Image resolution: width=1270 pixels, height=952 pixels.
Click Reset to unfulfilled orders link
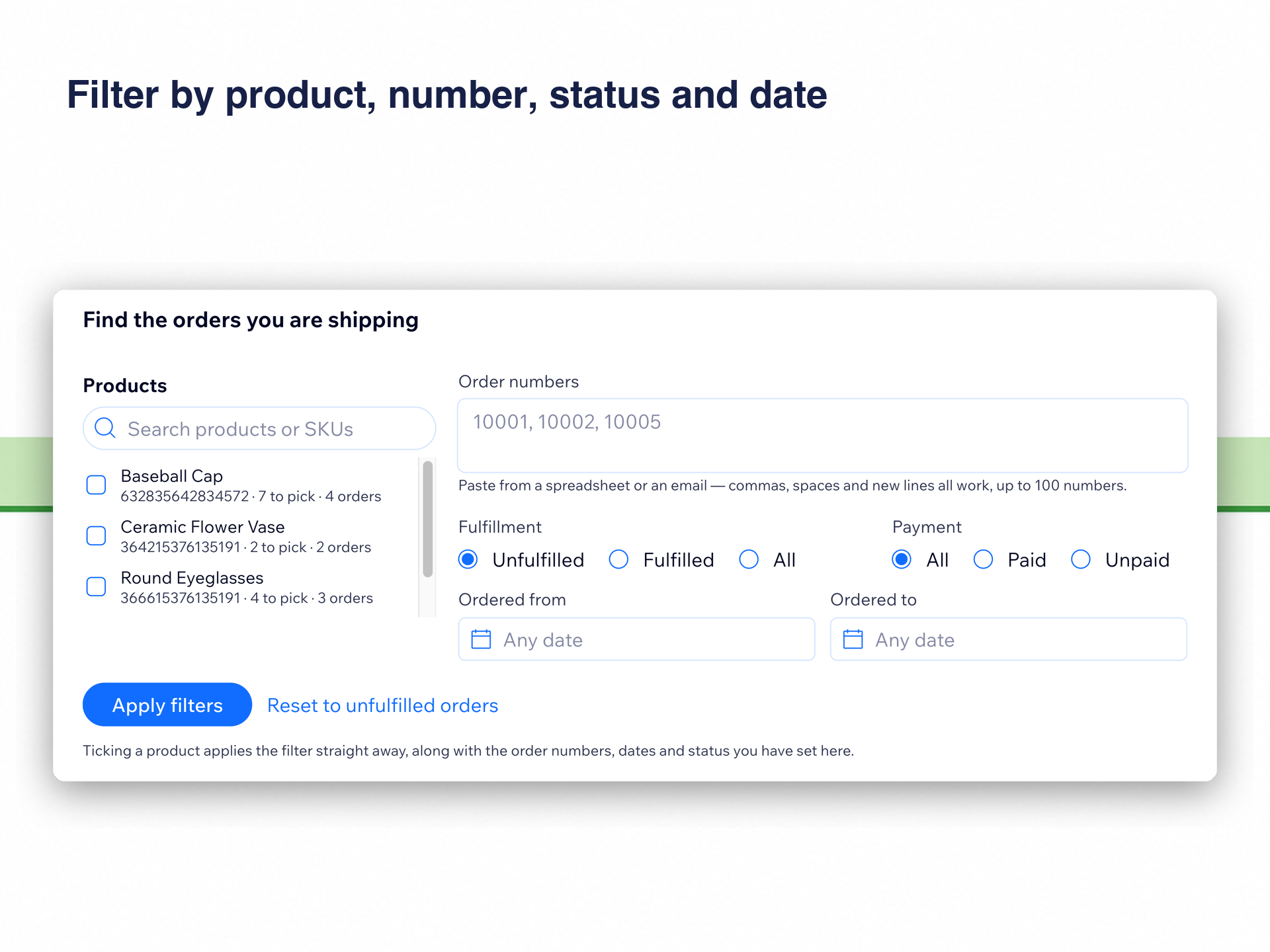[382, 705]
